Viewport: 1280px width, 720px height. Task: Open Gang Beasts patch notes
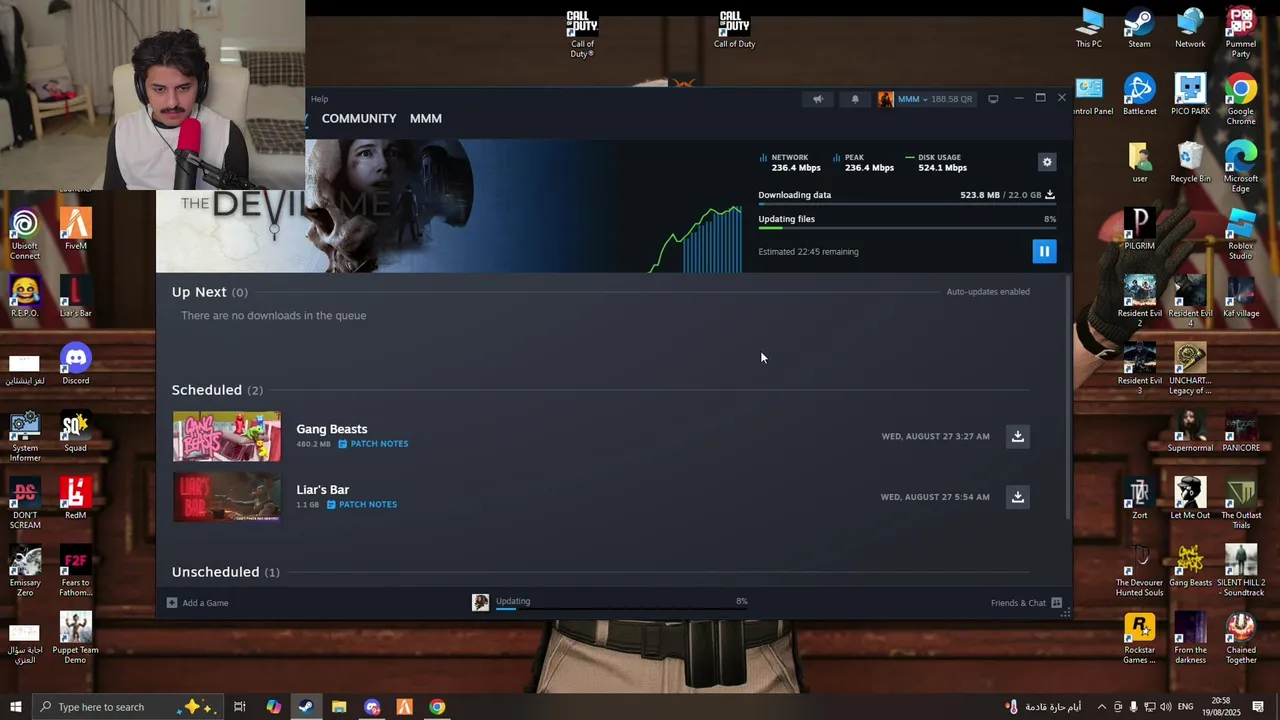tap(373, 444)
